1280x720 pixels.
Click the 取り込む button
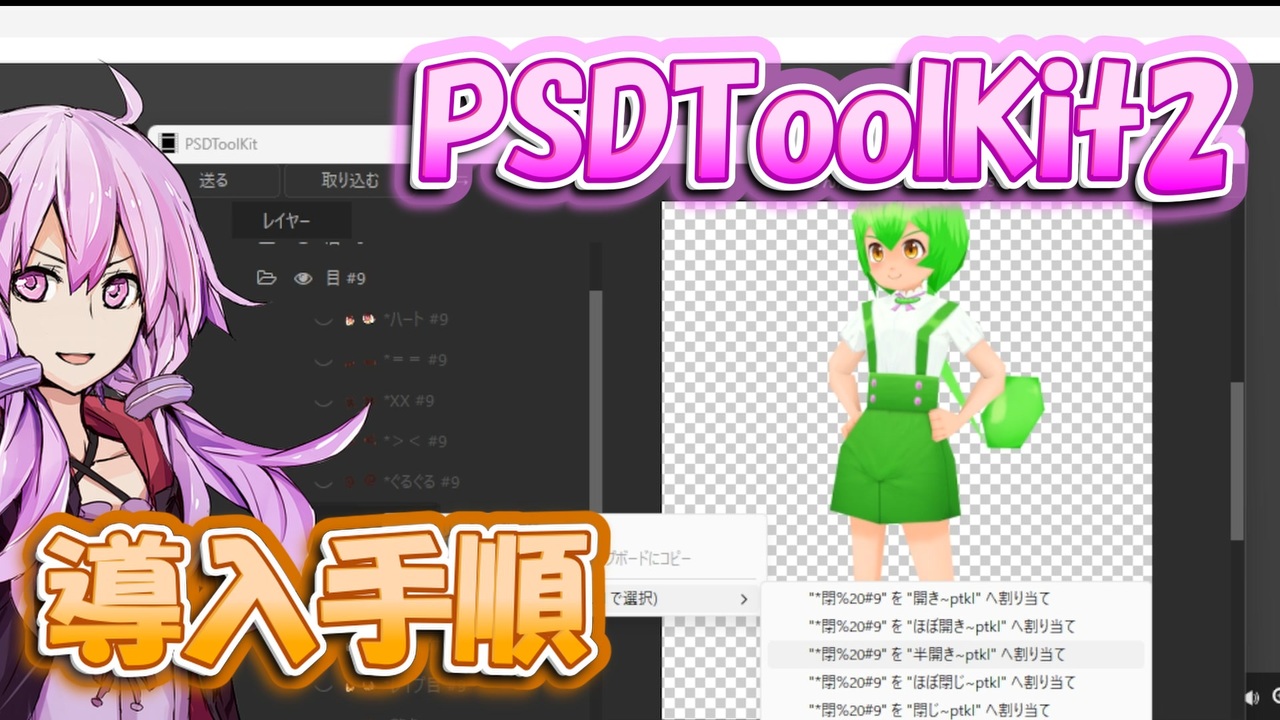[x=349, y=181]
